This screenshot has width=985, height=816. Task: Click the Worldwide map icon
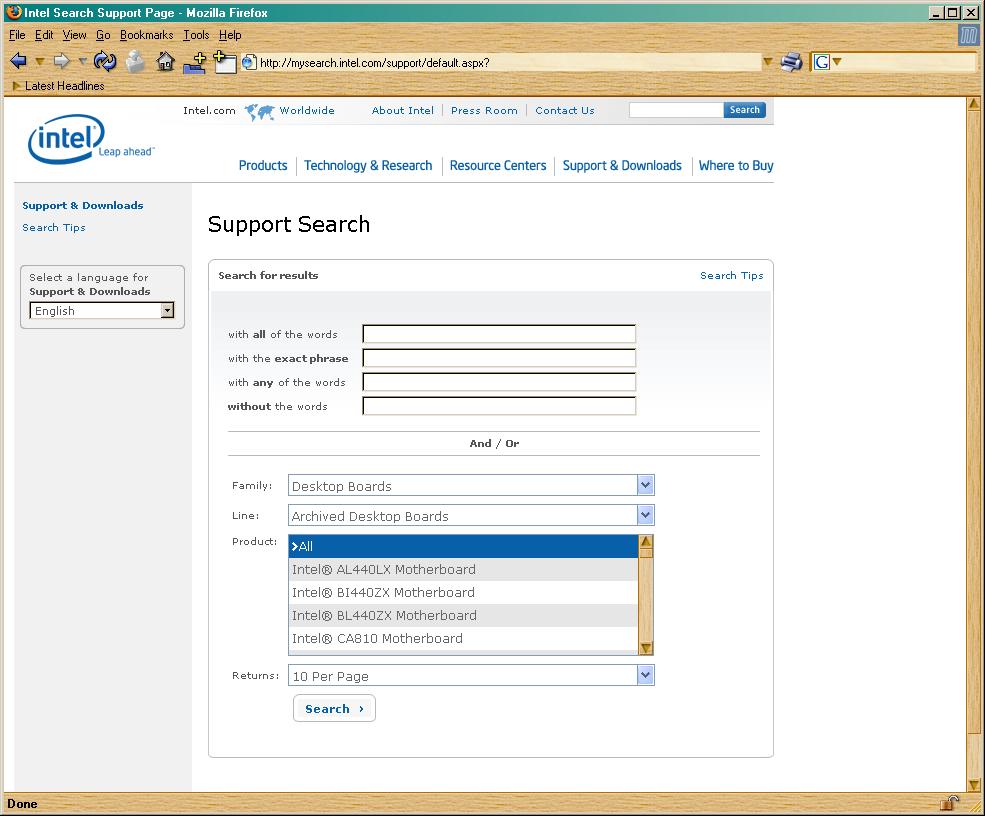(x=259, y=112)
